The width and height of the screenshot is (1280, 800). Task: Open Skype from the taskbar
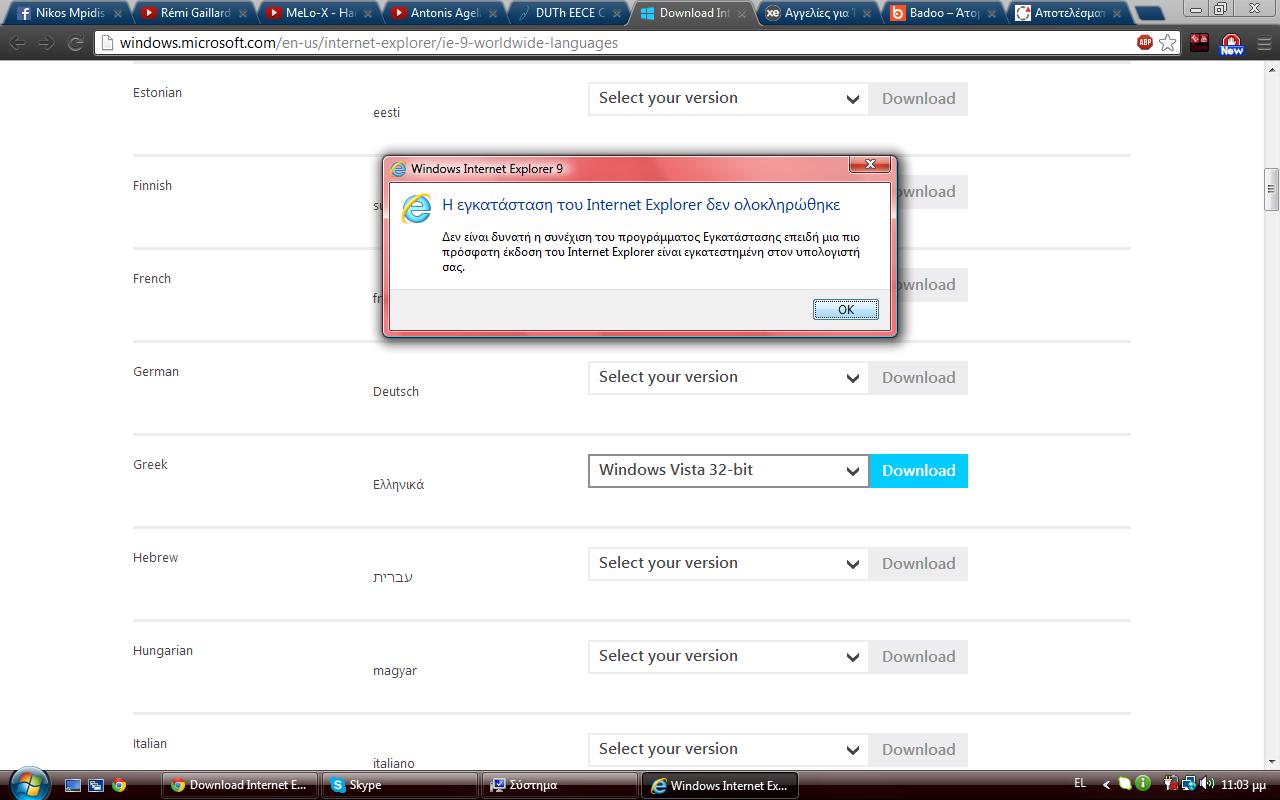[400, 785]
